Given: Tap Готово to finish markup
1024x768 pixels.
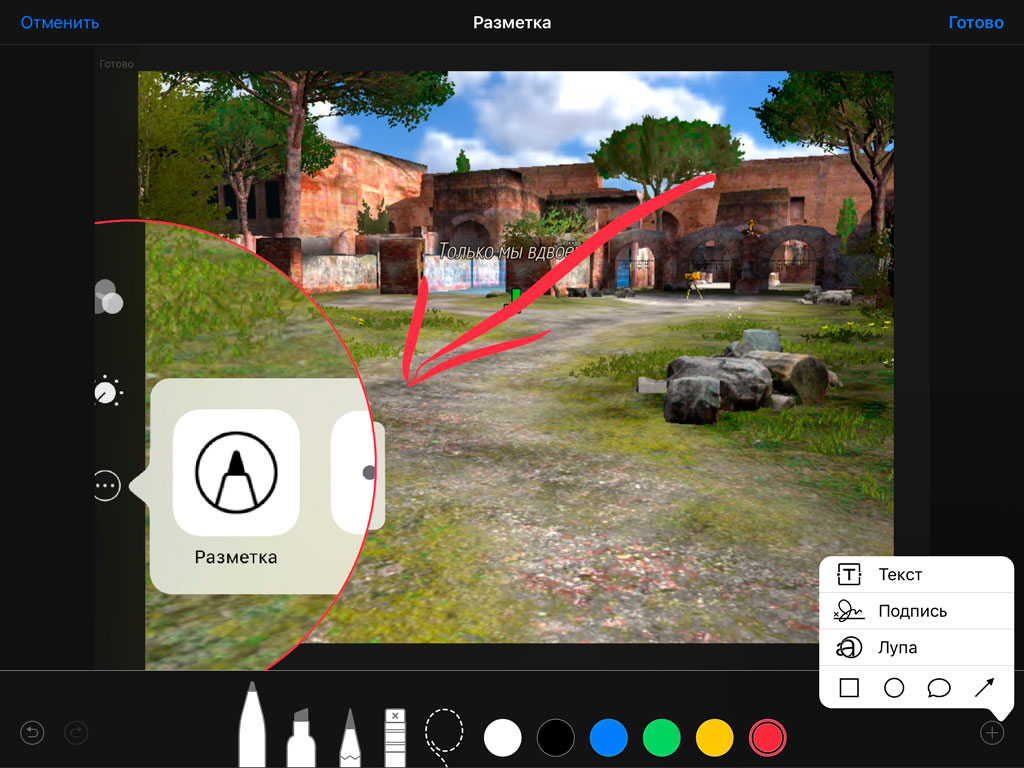Looking at the screenshot, I should click(x=975, y=22).
